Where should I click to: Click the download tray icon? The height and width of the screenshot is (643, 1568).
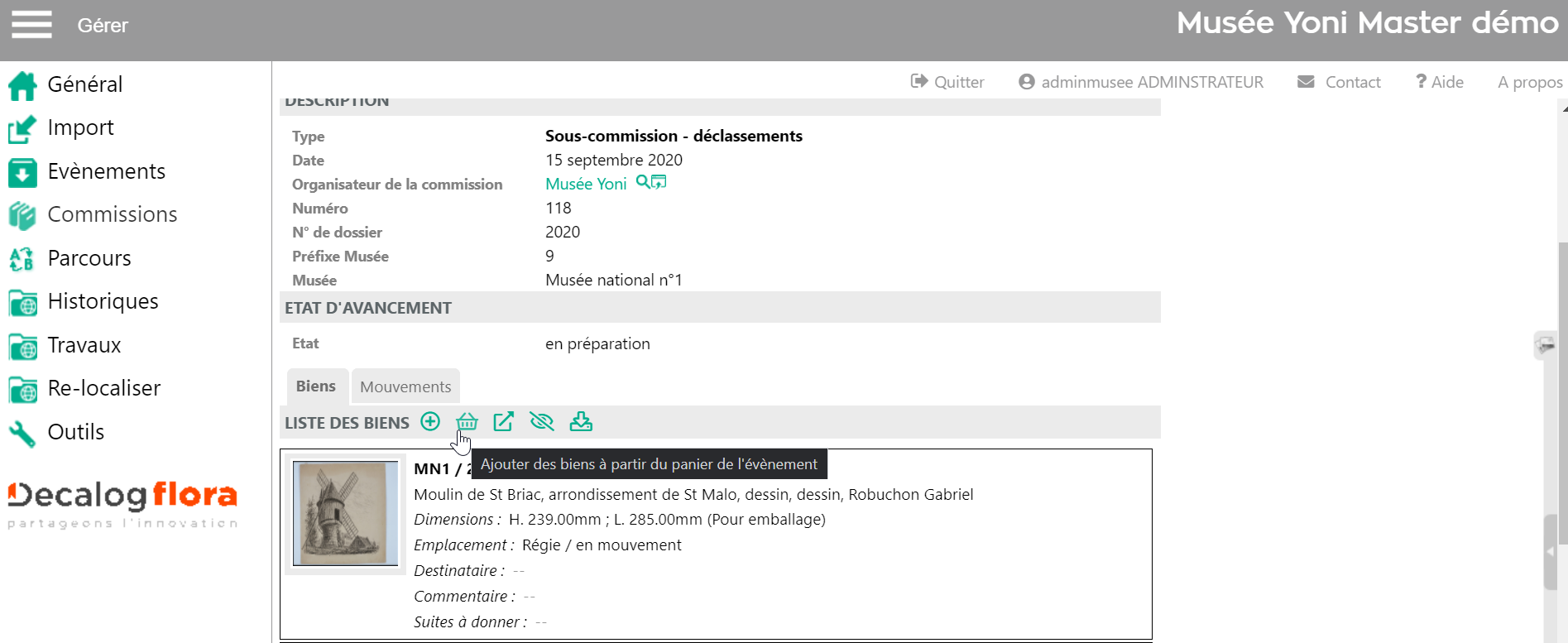(x=581, y=422)
